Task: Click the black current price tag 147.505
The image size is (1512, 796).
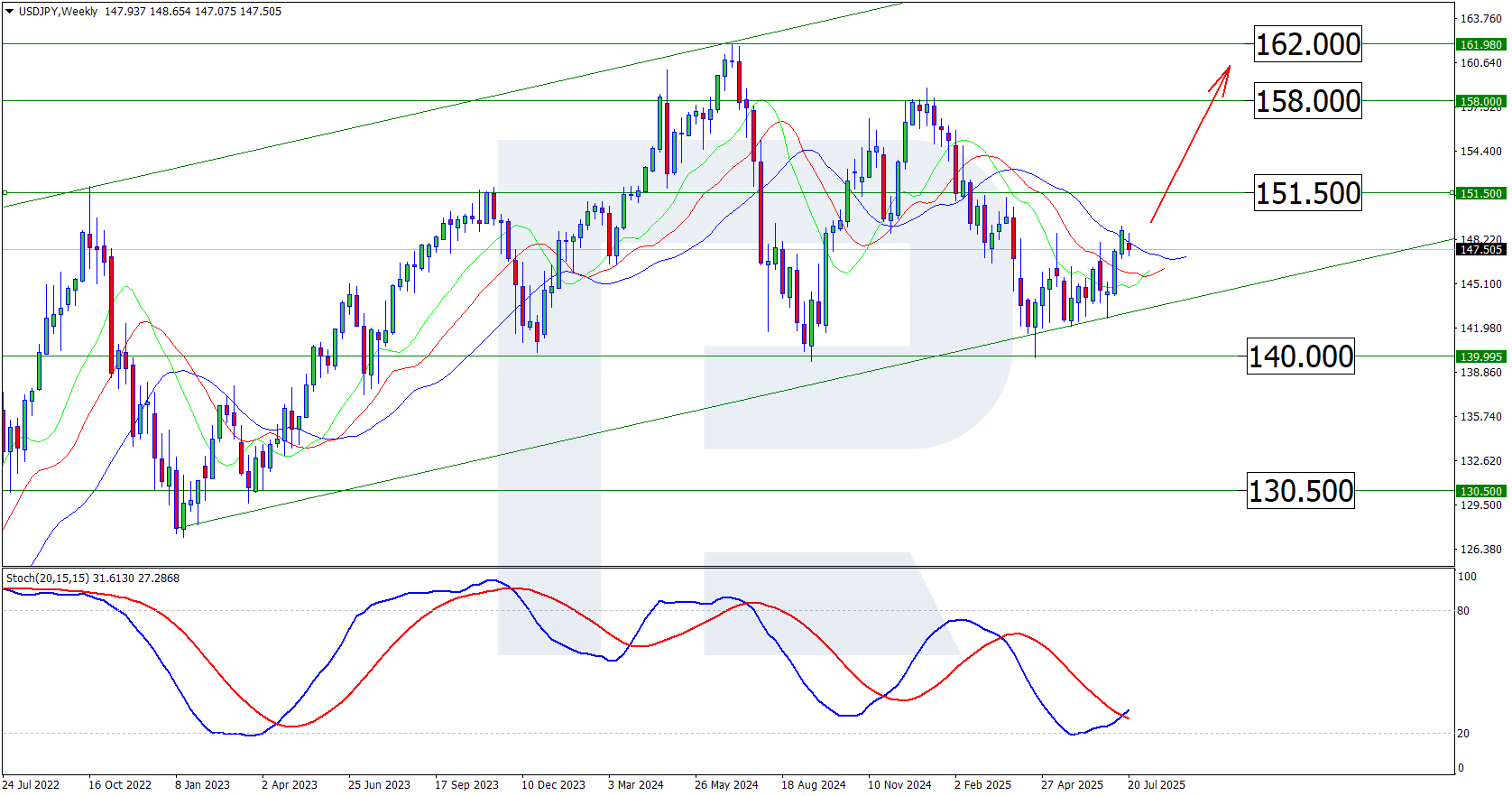Action: 1480,250
